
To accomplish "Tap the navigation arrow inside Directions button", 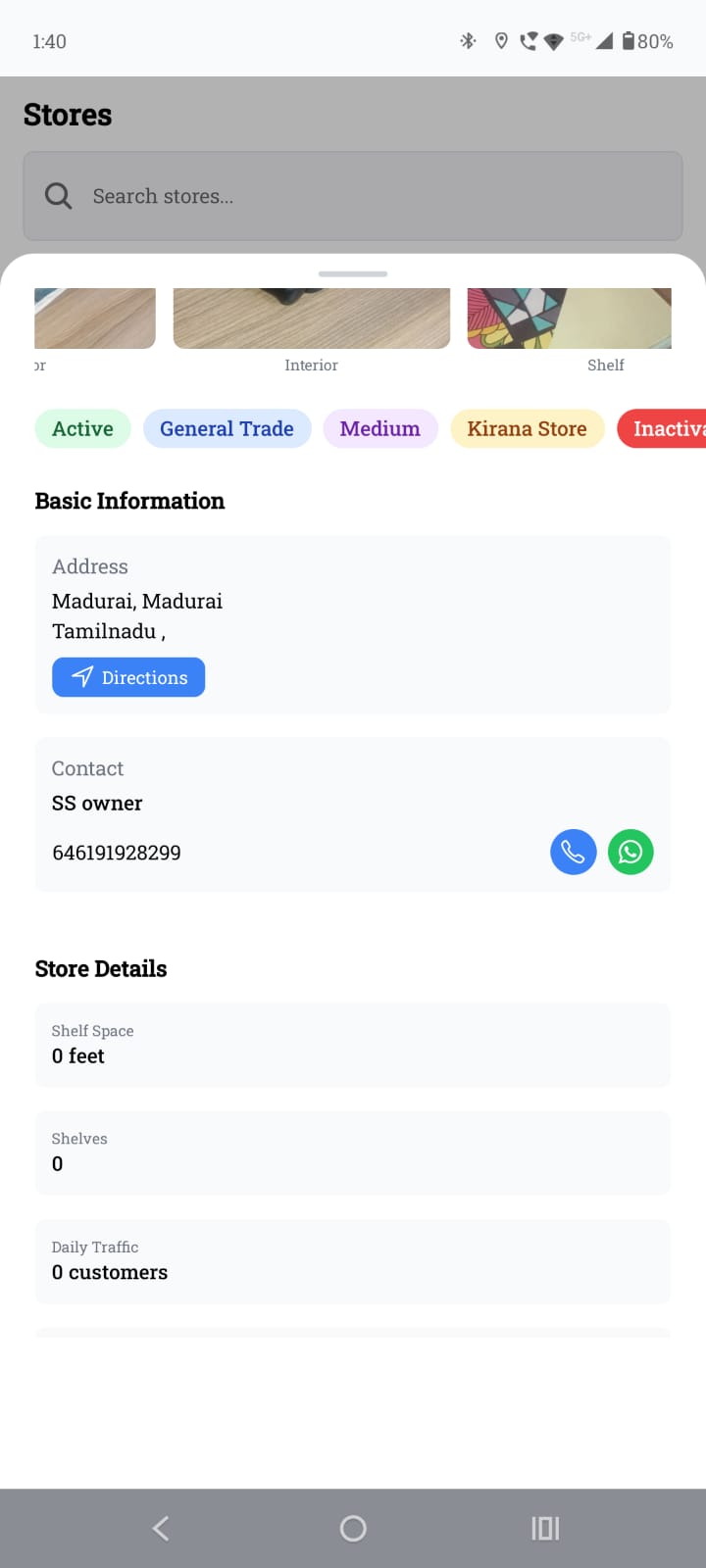I will pyautogui.click(x=80, y=676).
